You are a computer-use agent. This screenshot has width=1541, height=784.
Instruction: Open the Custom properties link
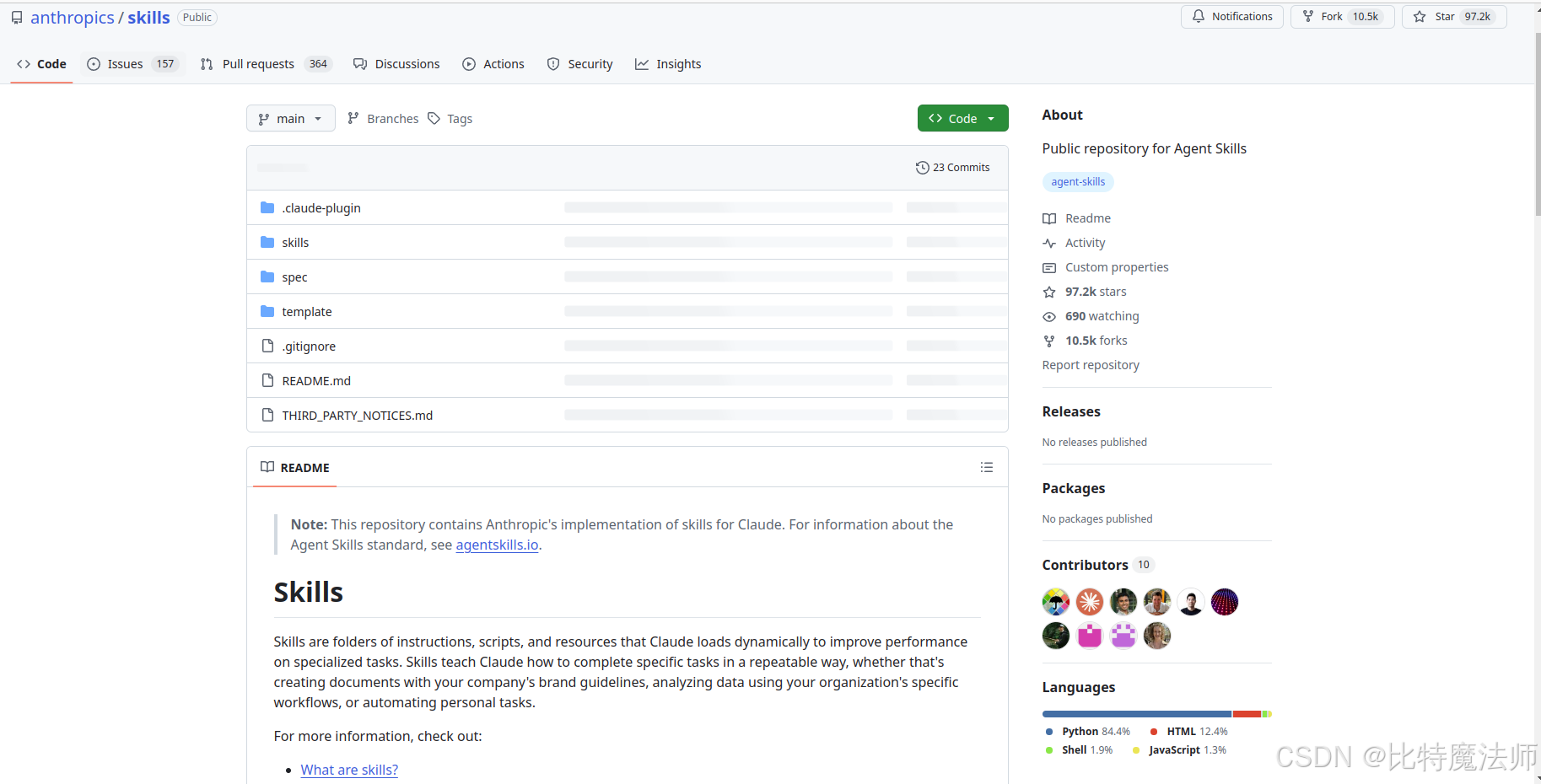point(1117,267)
